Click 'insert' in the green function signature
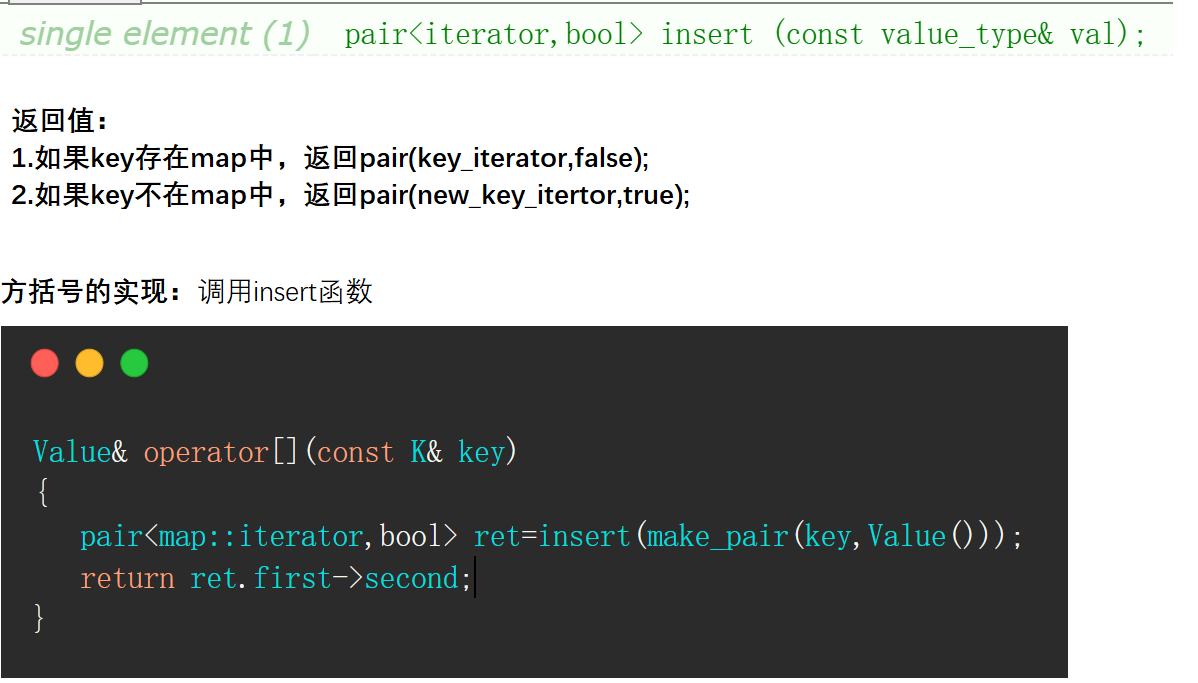 tap(707, 34)
